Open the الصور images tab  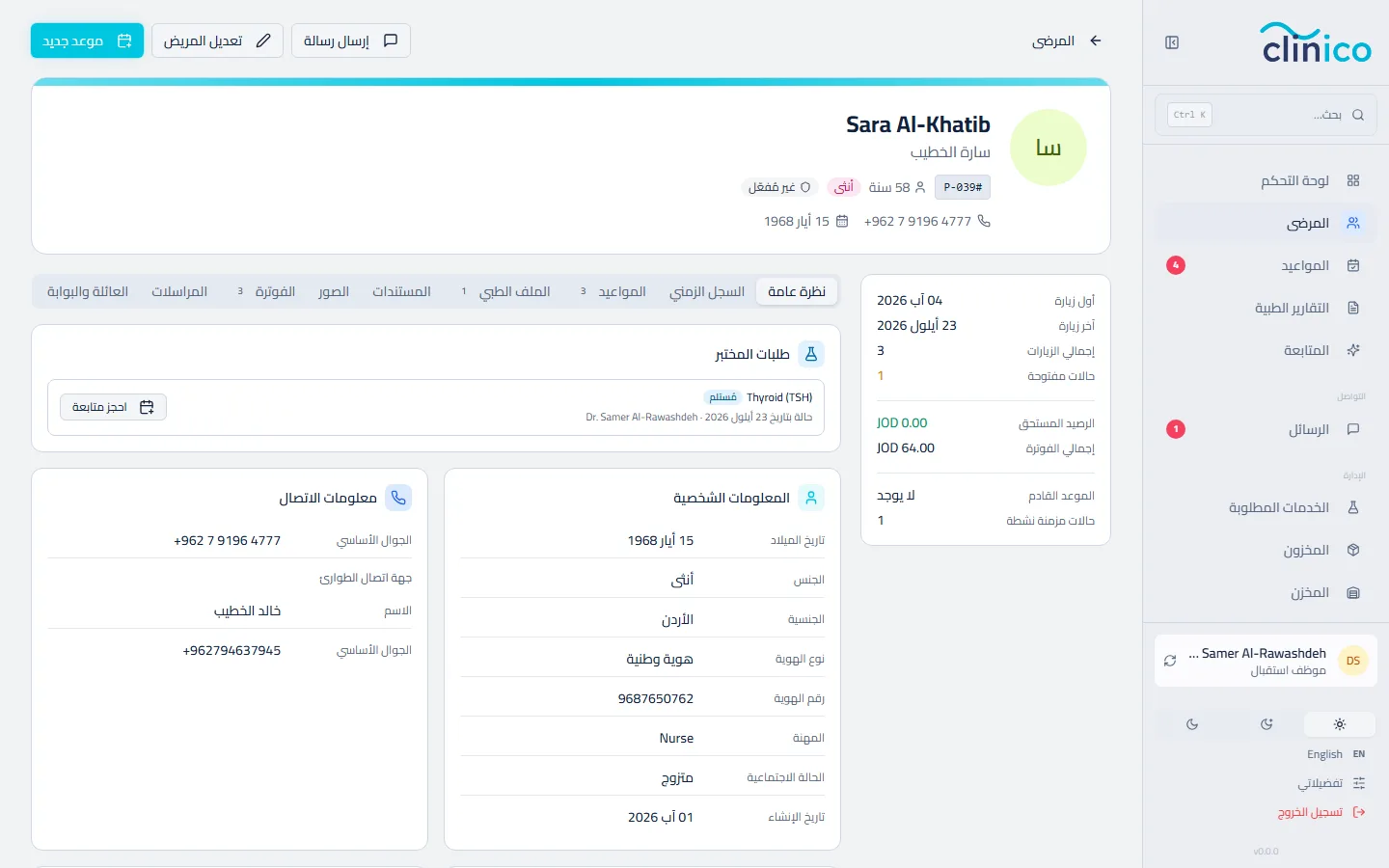[334, 291]
